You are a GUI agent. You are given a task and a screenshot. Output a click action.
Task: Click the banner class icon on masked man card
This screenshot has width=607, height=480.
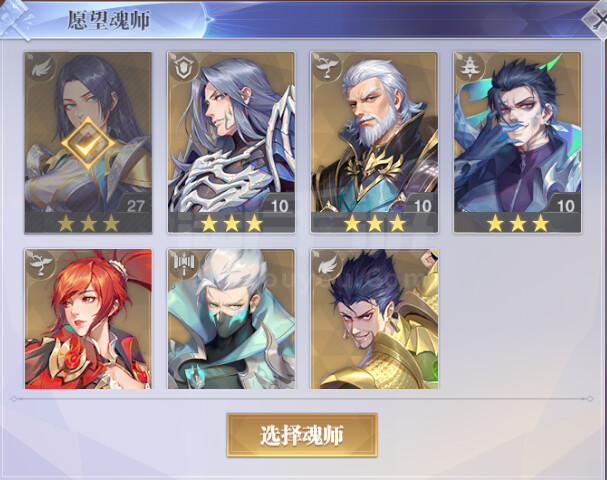point(184,265)
